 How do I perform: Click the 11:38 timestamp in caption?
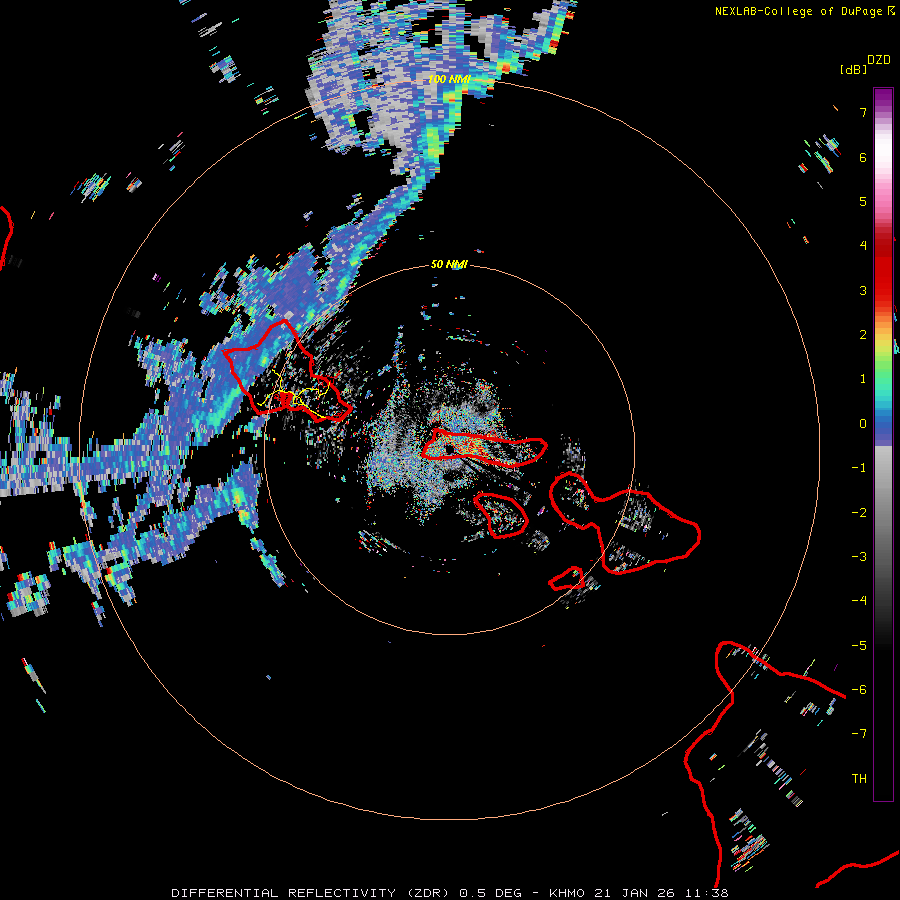coord(707,893)
